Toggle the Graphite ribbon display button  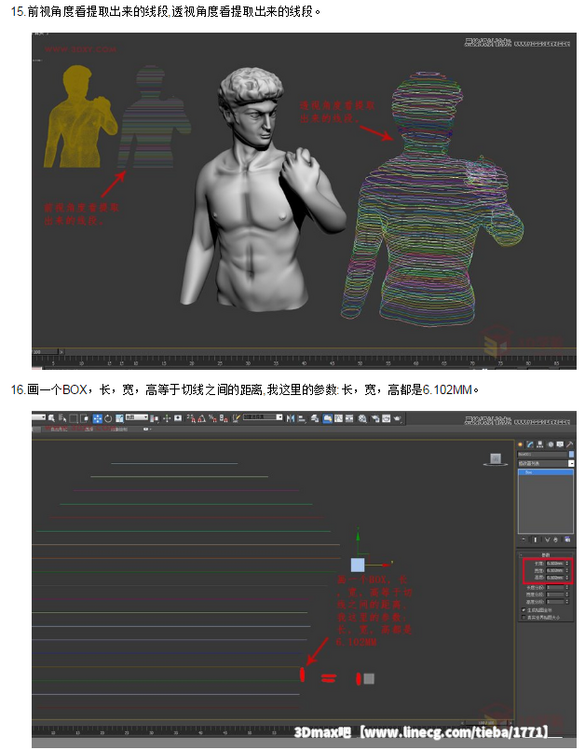point(327,418)
